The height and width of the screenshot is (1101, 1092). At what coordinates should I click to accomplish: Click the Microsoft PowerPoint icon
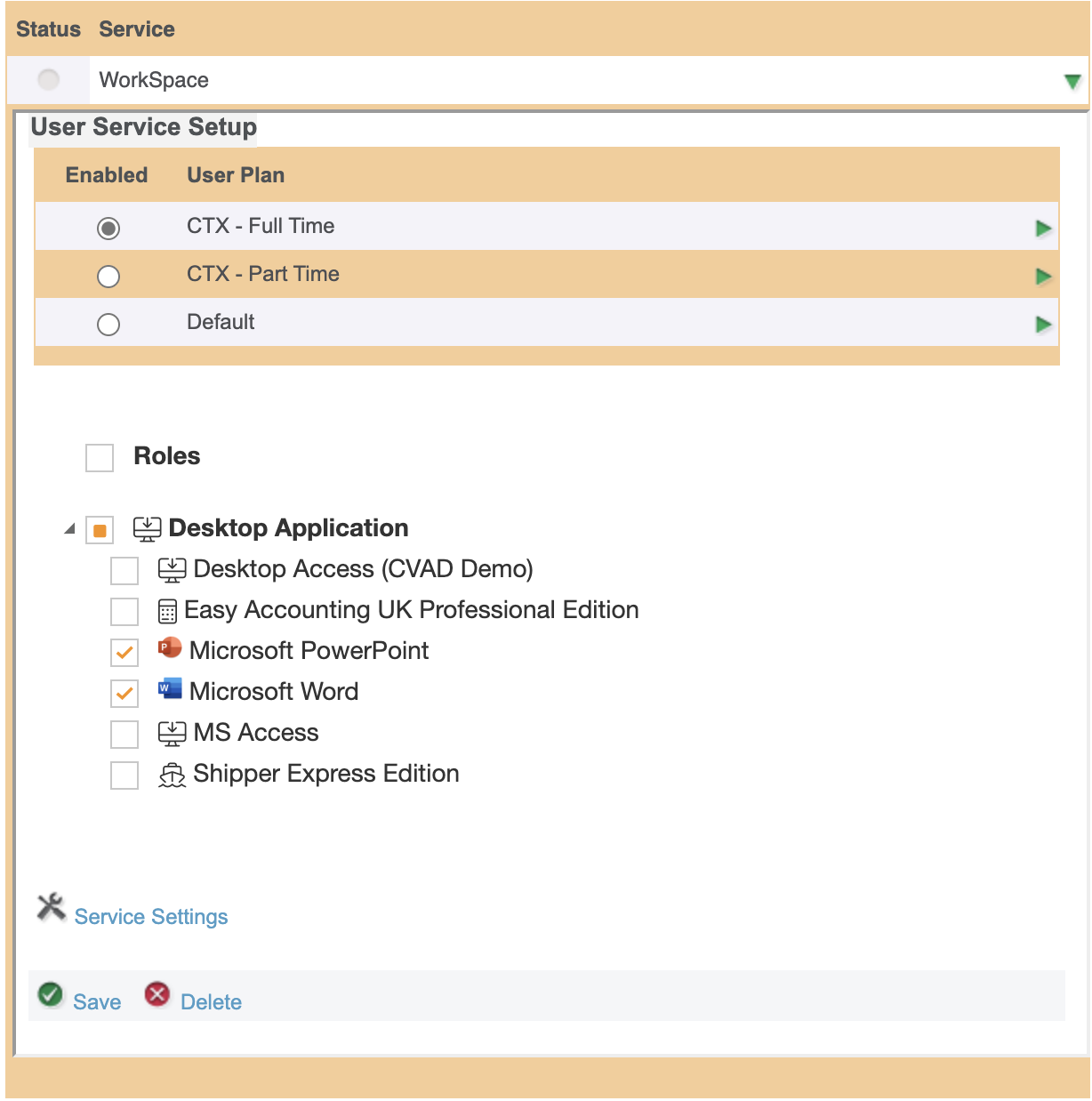point(169,648)
